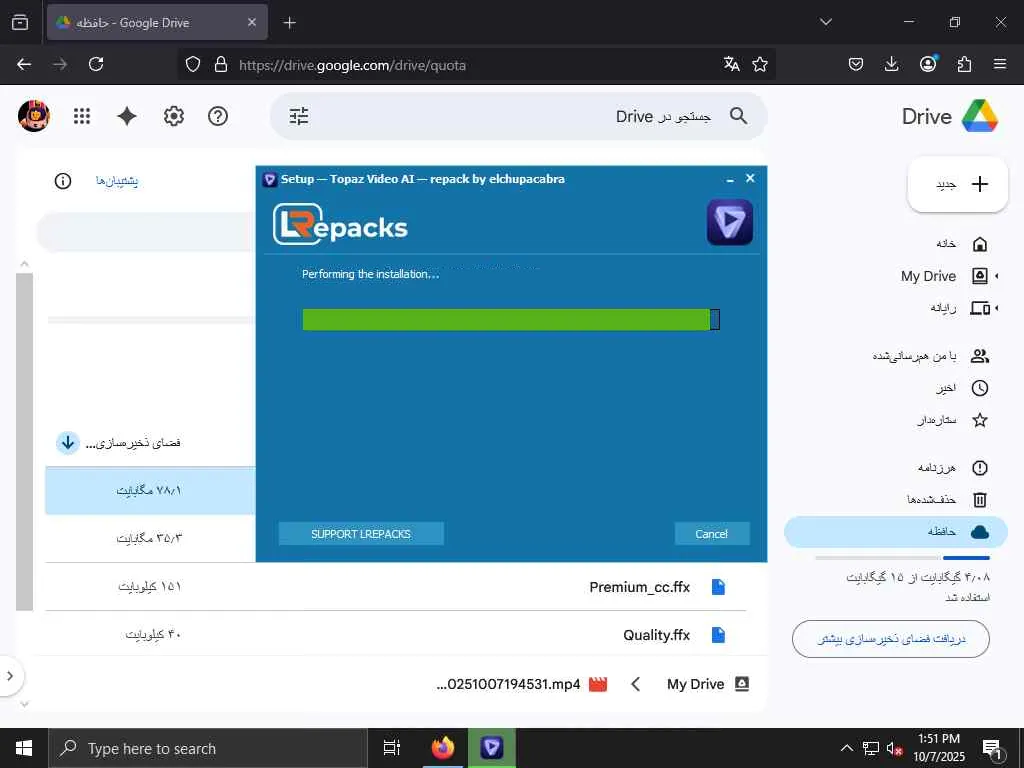The image size is (1024, 768).
Task: Click the SUPPORT LREPACKS button
Action: [360, 534]
